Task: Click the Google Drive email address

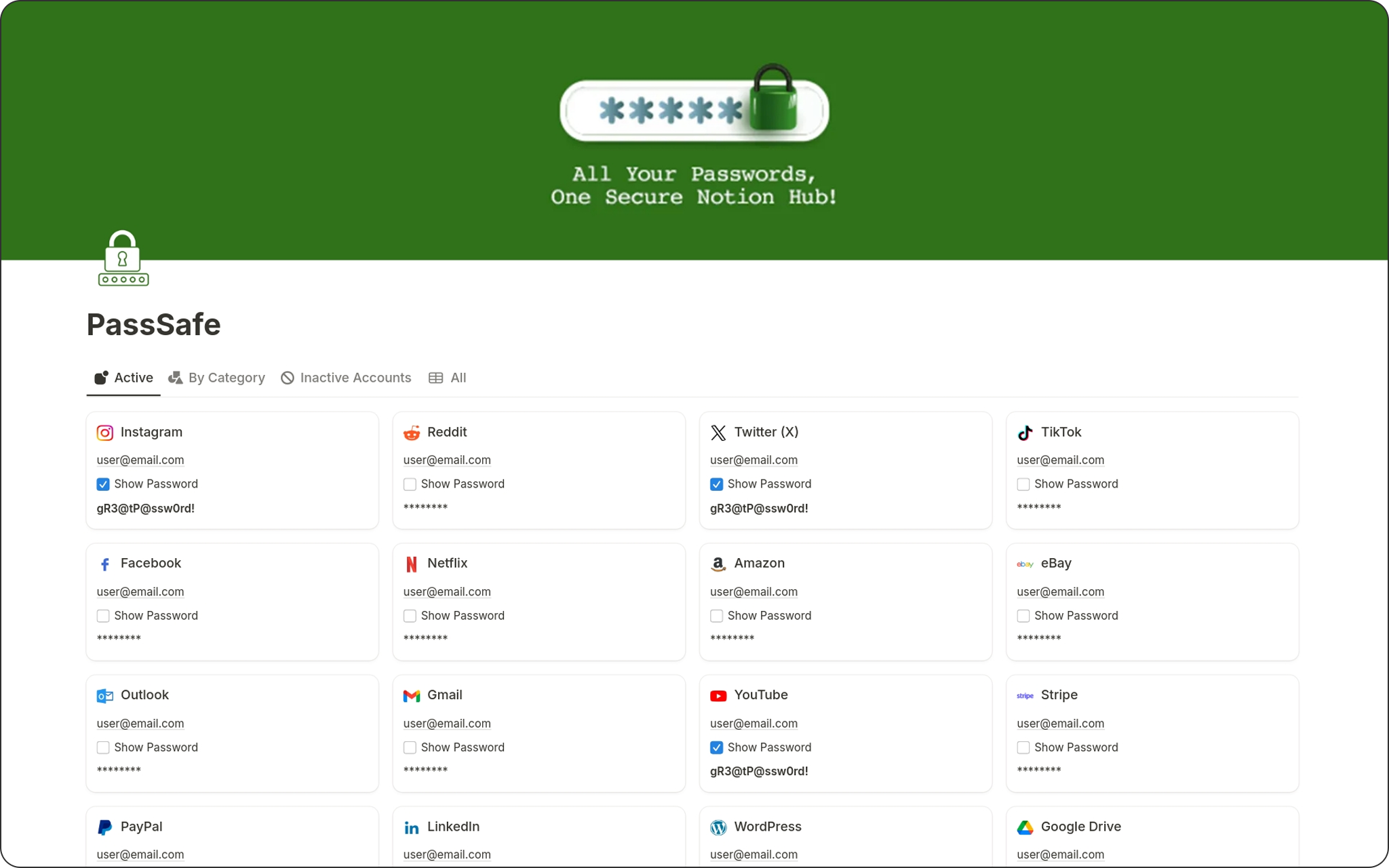Action: click(1060, 854)
